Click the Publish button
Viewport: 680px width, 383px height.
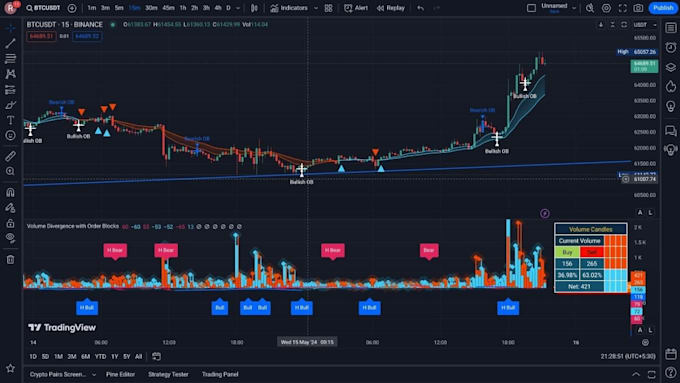663,8
